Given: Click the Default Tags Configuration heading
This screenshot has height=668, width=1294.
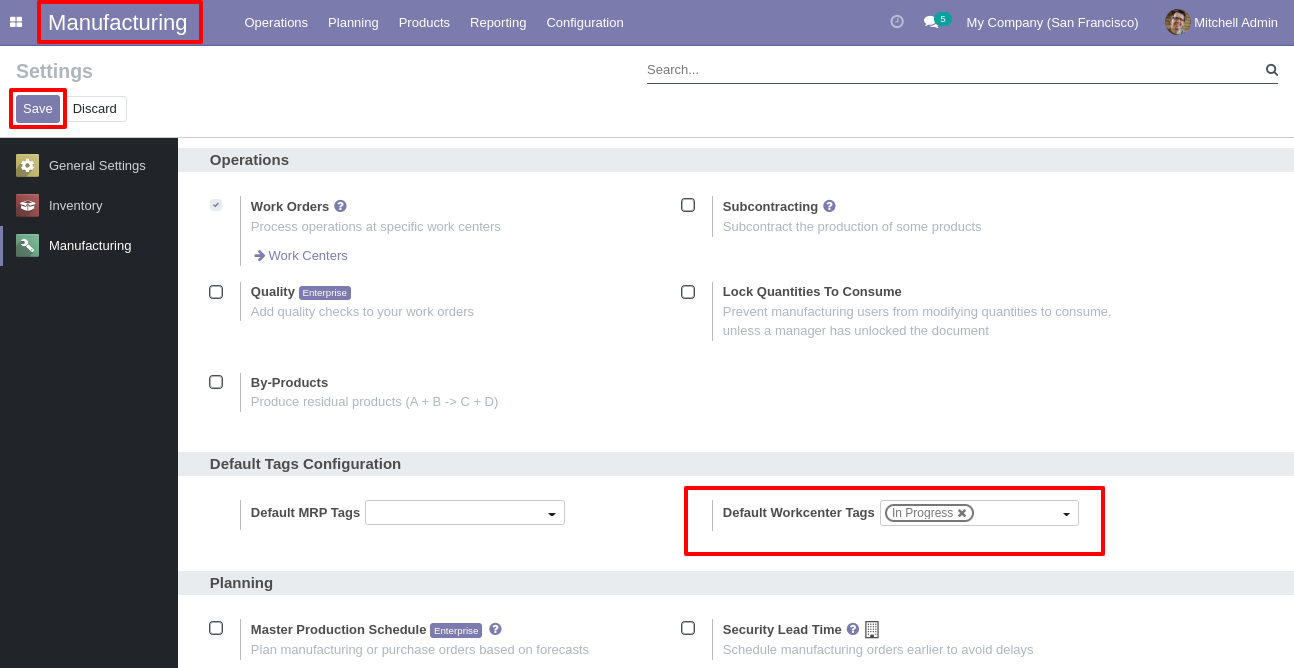Looking at the screenshot, I should coord(305,464).
